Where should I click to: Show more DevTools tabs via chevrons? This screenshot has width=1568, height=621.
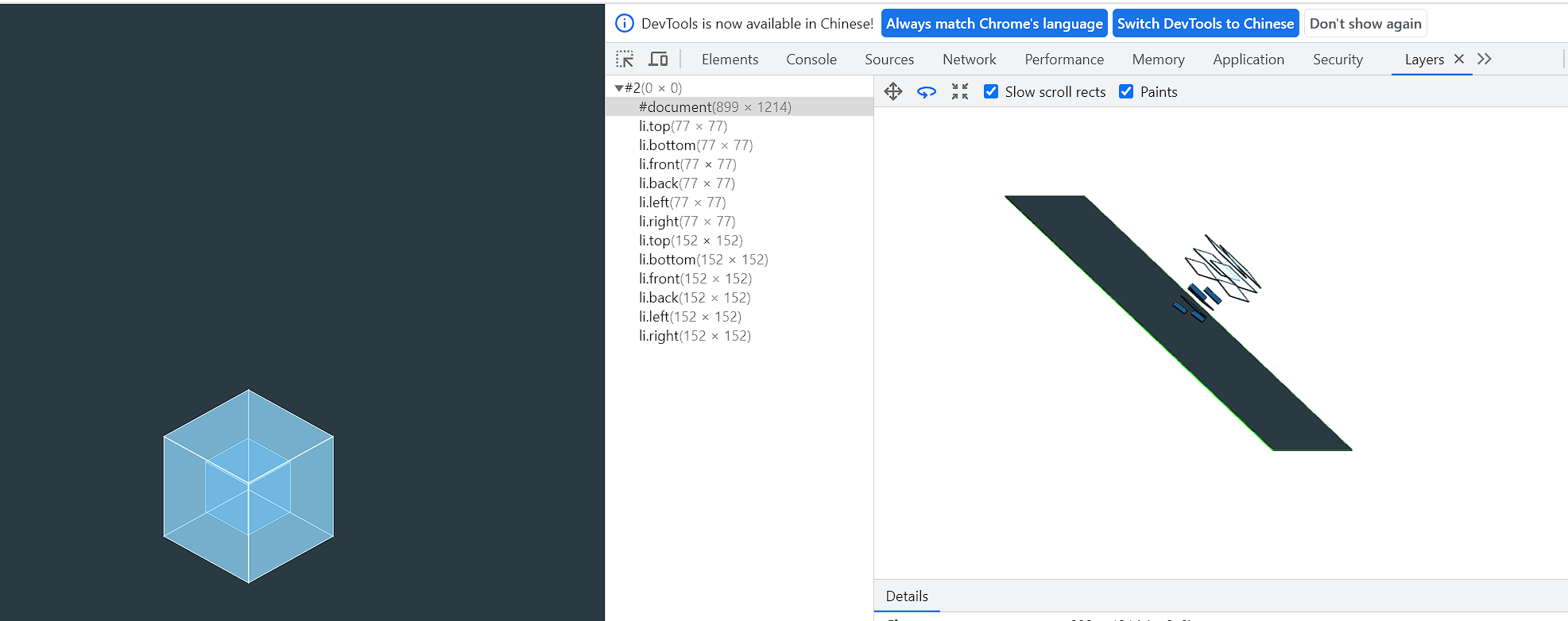point(1485,59)
